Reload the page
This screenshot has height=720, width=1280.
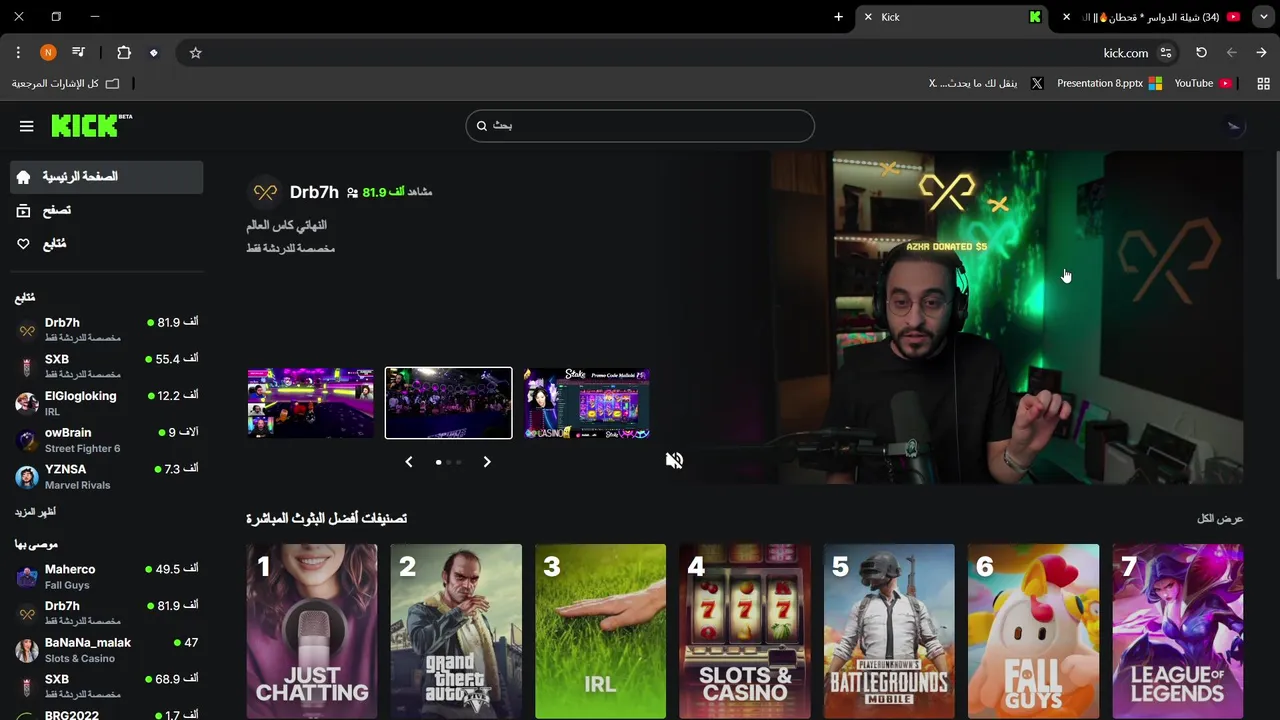point(1202,53)
